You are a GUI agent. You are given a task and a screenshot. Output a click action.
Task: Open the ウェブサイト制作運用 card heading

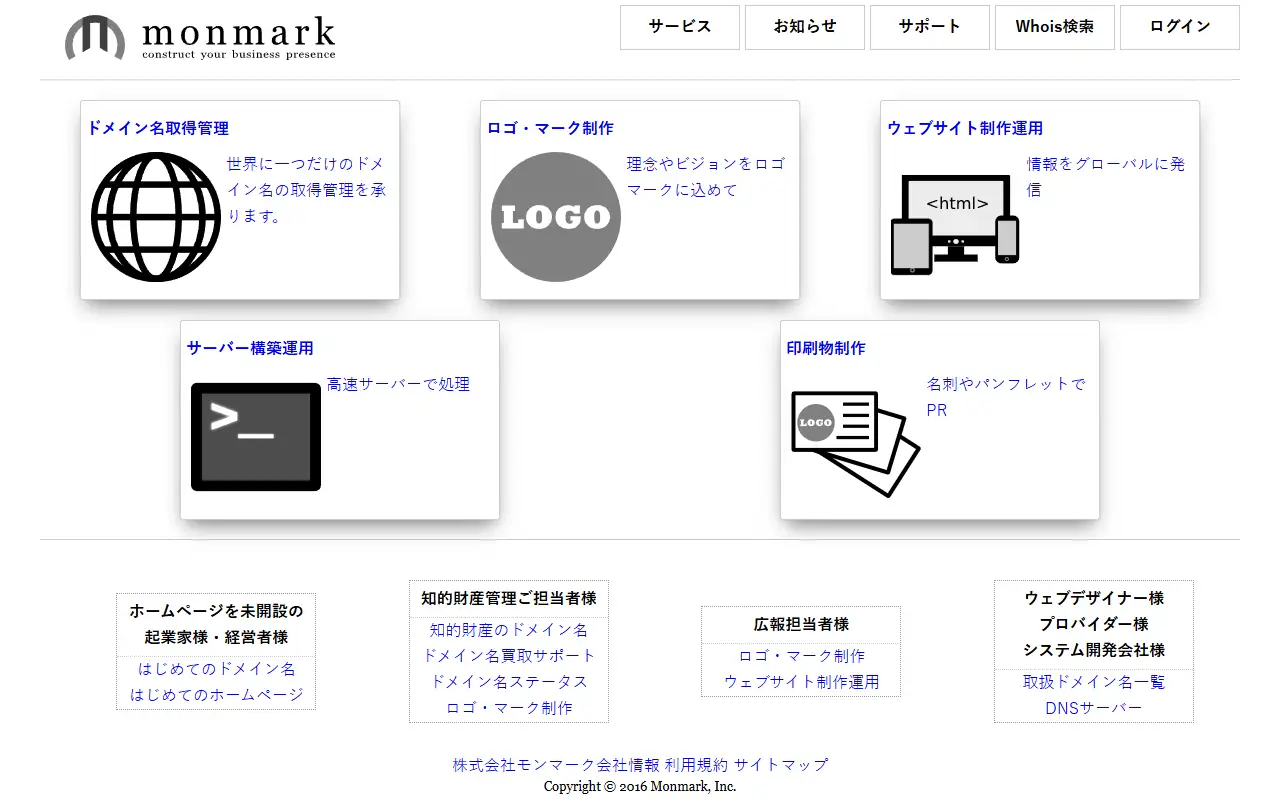tap(965, 128)
